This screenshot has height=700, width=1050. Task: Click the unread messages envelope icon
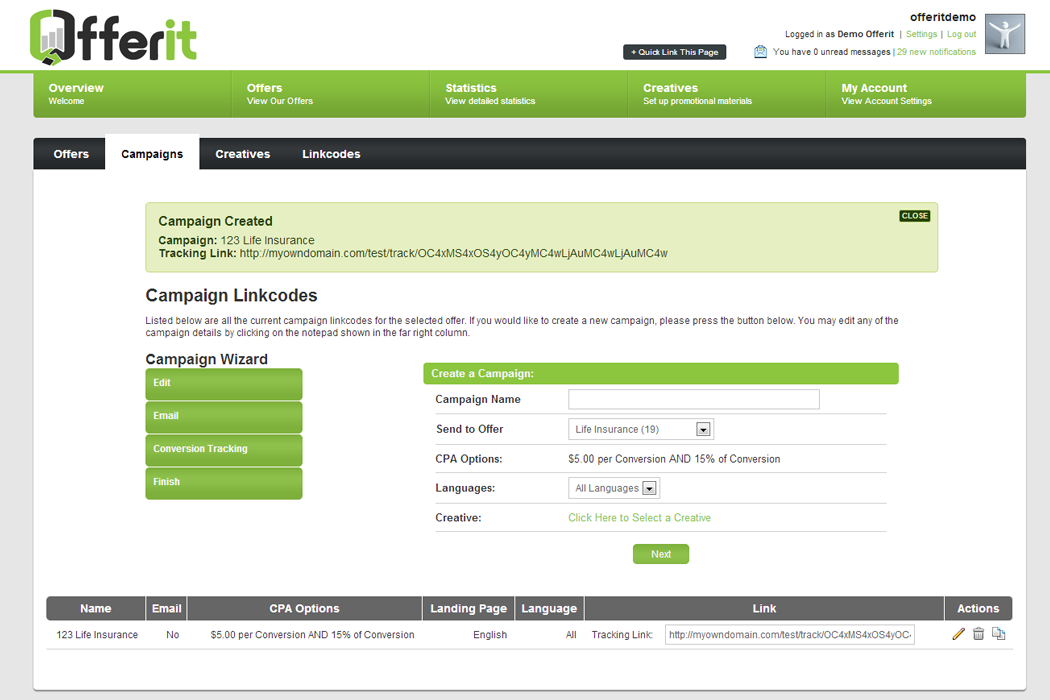[x=761, y=52]
